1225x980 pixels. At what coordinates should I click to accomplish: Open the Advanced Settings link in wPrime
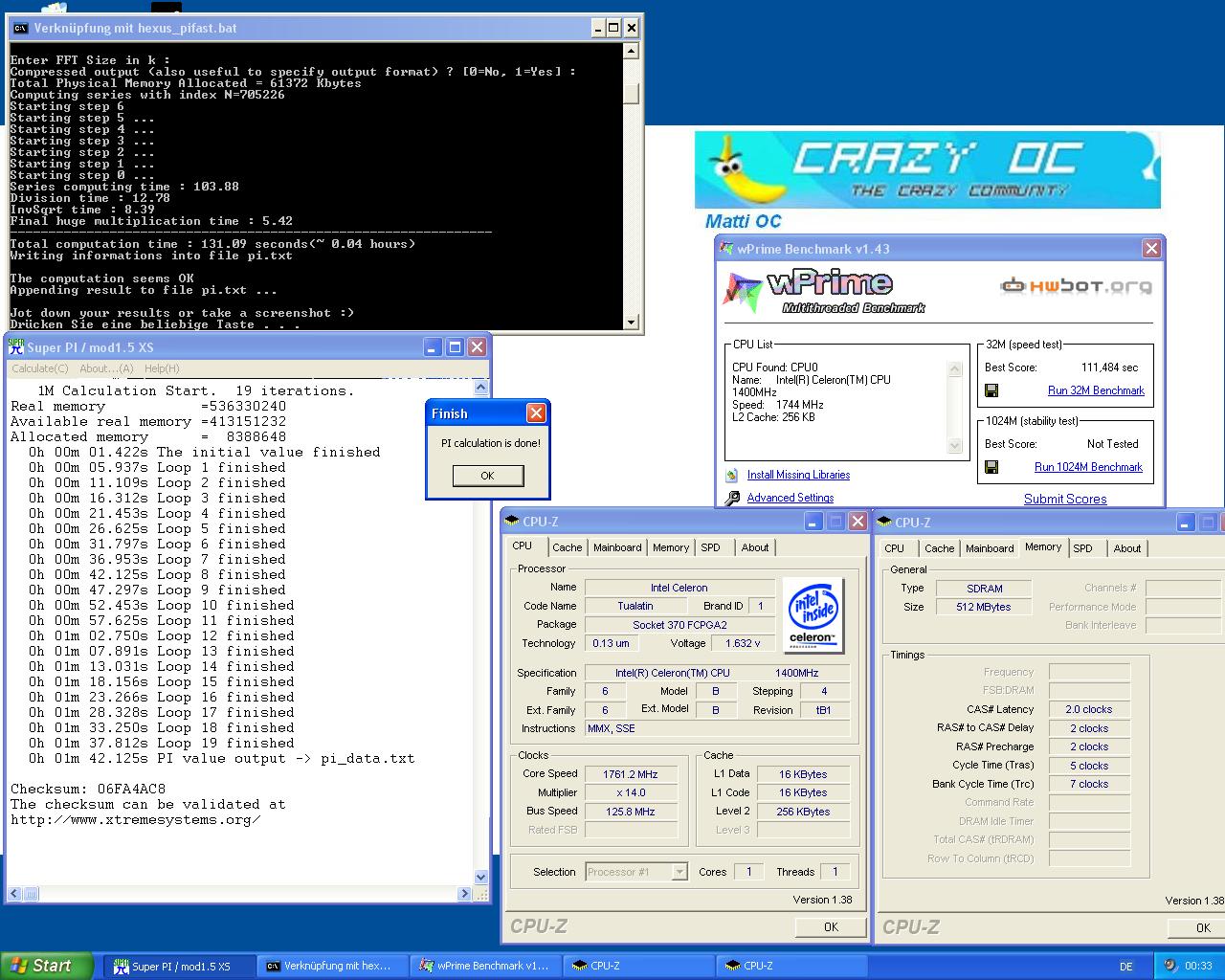(790, 498)
